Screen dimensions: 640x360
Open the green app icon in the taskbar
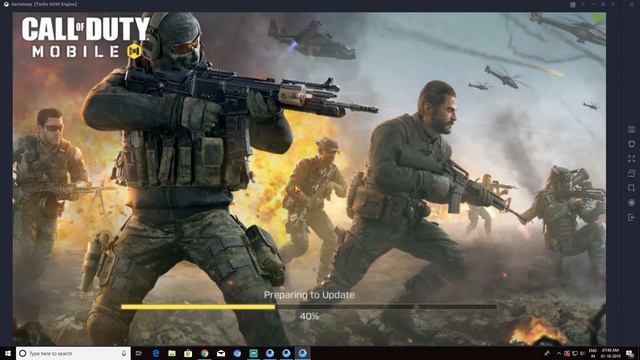coord(253,353)
